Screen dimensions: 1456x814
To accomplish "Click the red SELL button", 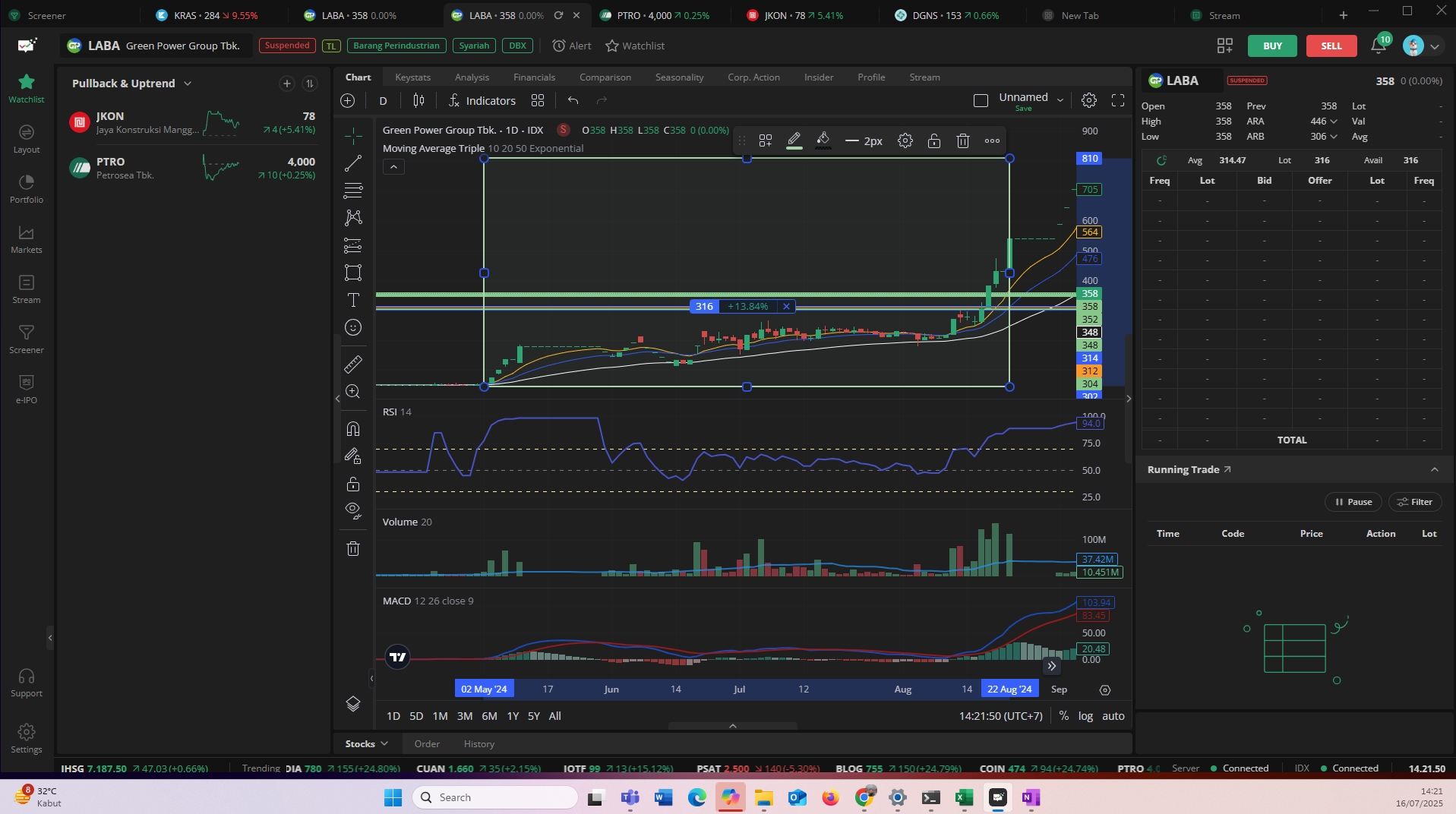I will click(x=1331, y=46).
